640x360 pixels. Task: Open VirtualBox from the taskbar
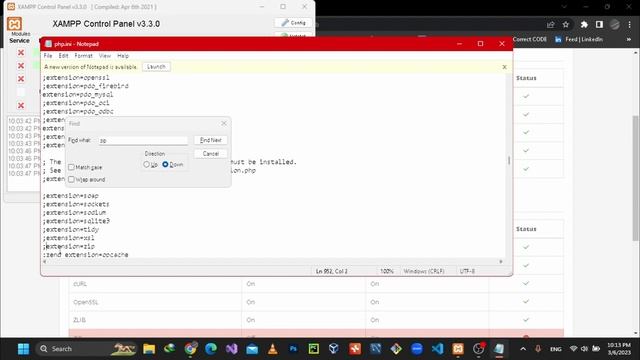click(334, 349)
